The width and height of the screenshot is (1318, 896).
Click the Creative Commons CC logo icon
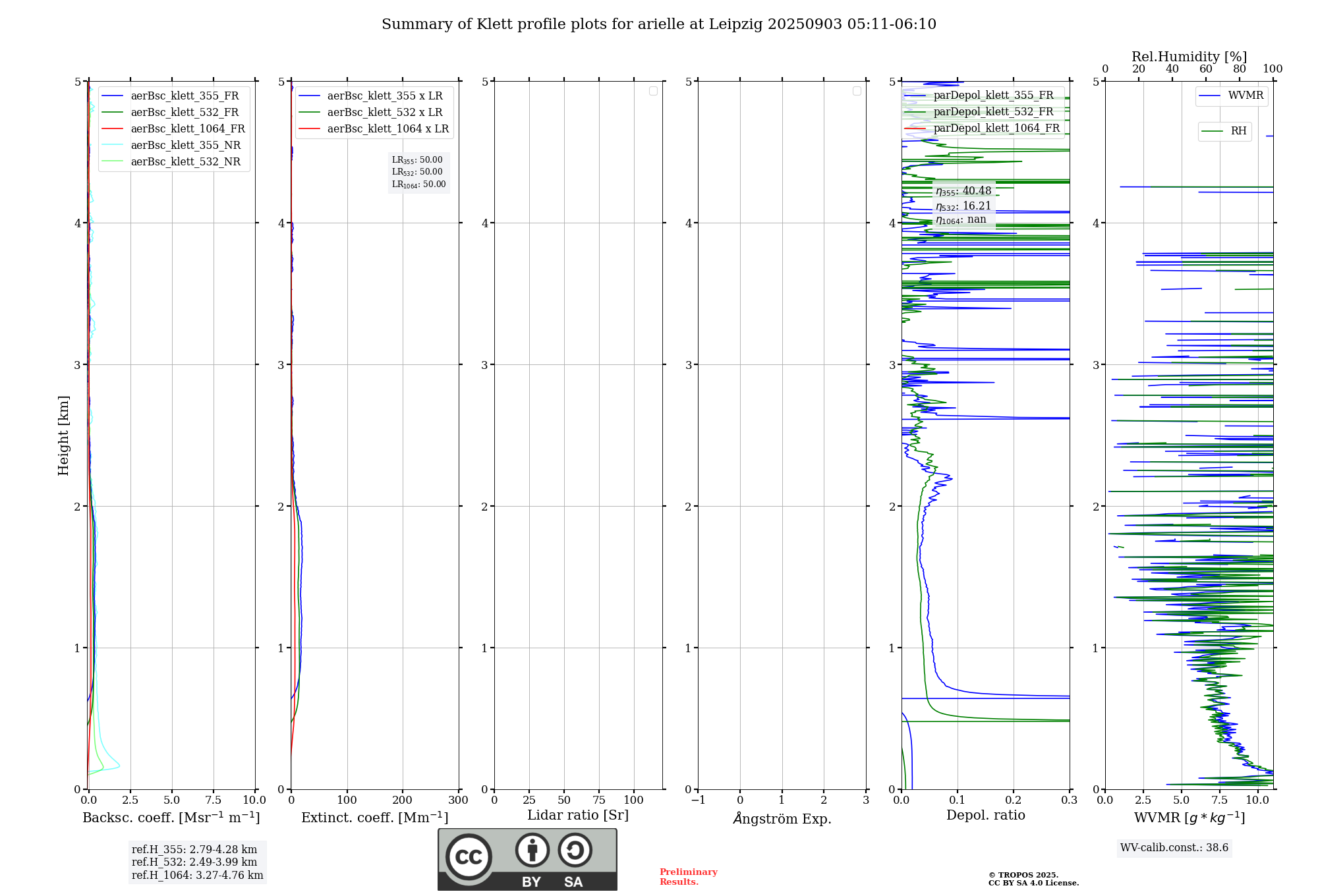469,856
